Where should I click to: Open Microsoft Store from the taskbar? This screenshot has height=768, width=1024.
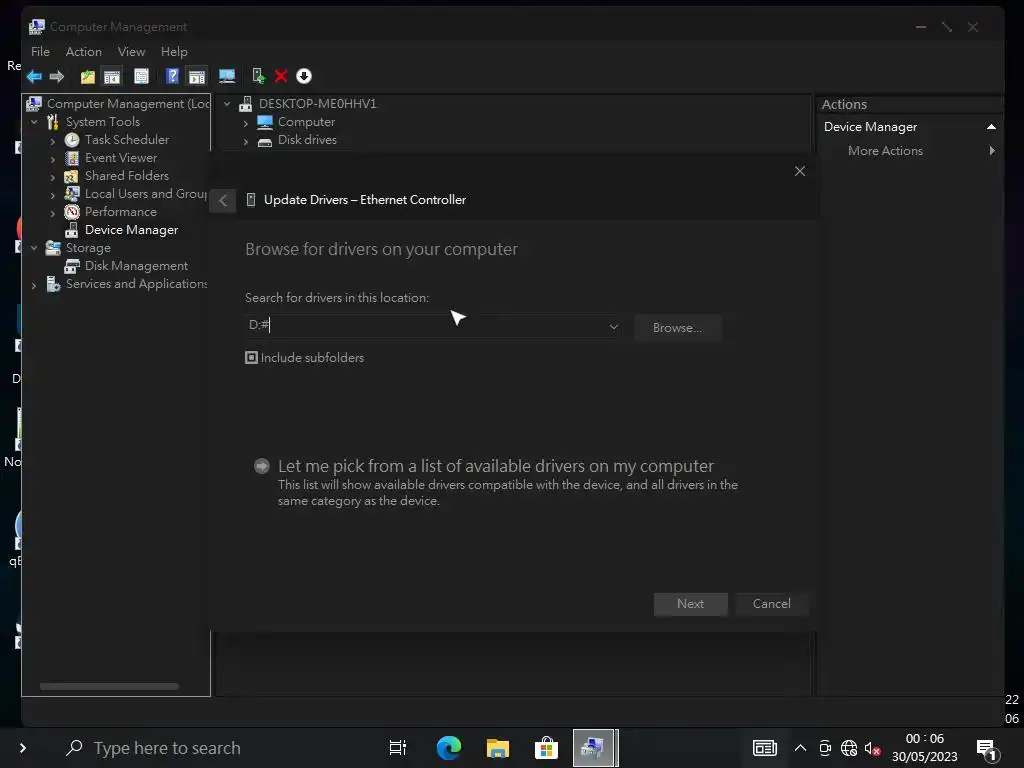tap(546, 748)
